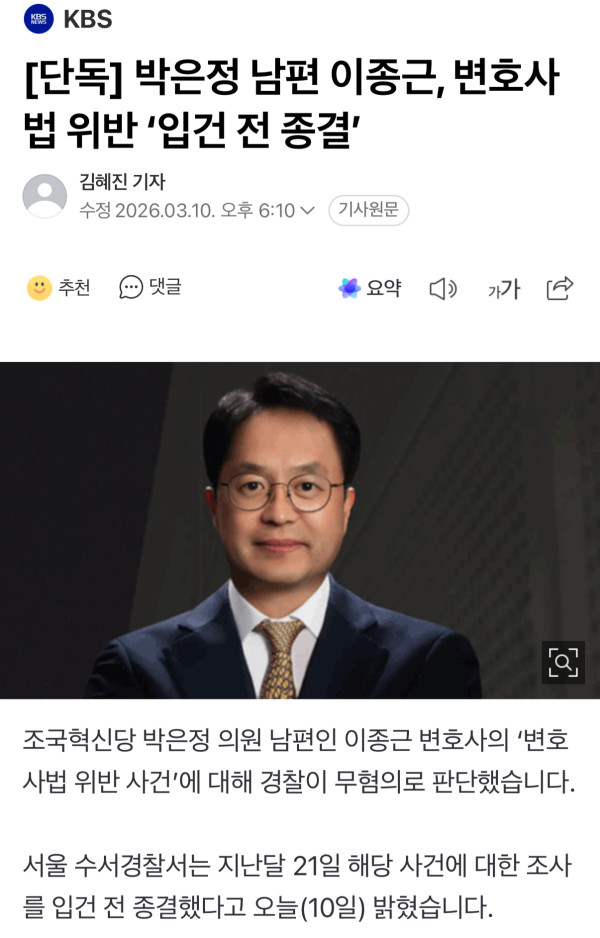Click the smiley face recommend icon
The image size is (600, 938).
click(x=39, y=288)
